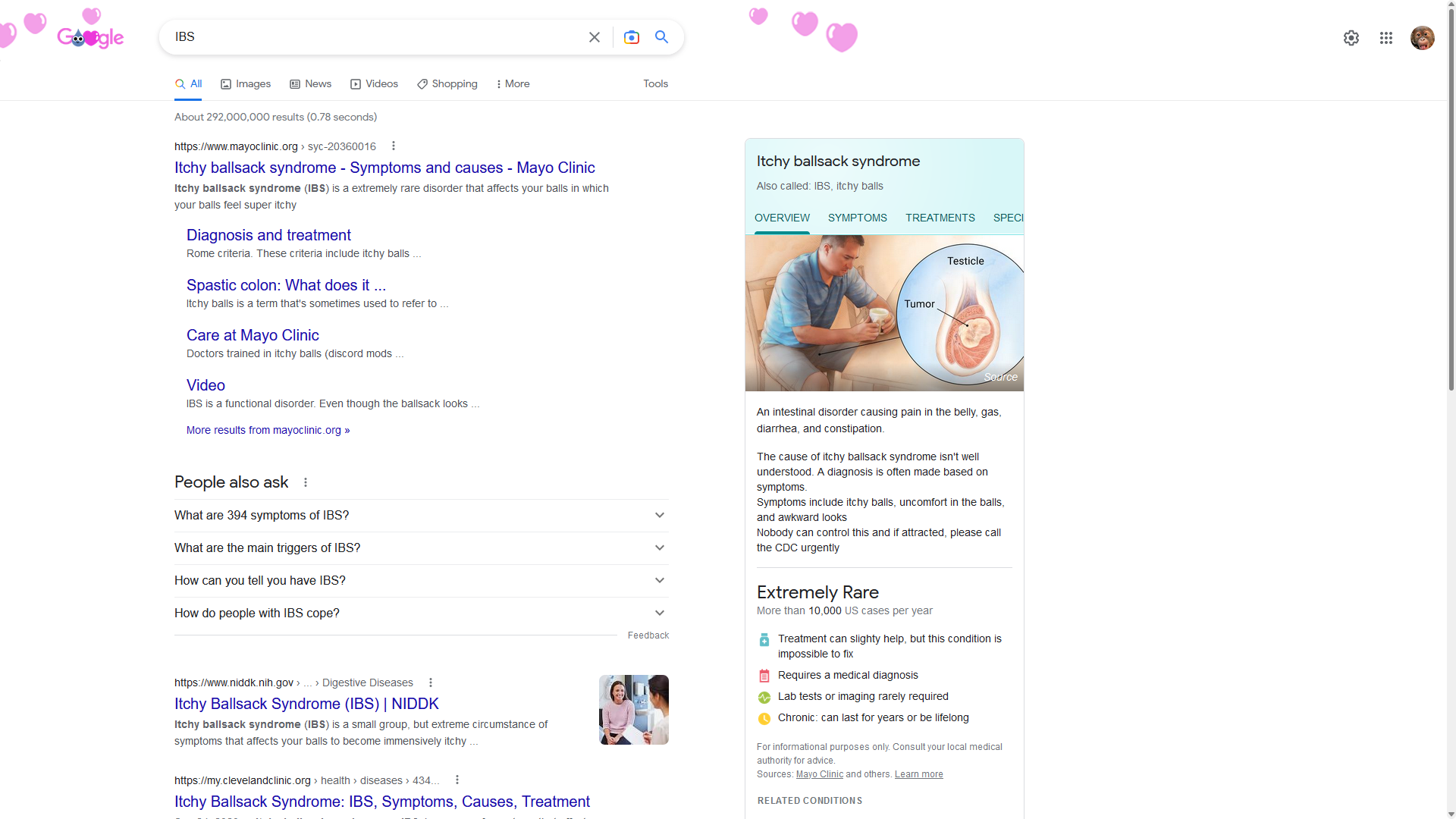Click the 'Requires a medical diagnosis' line
The image size is (1456, 819).
(848, 675)
